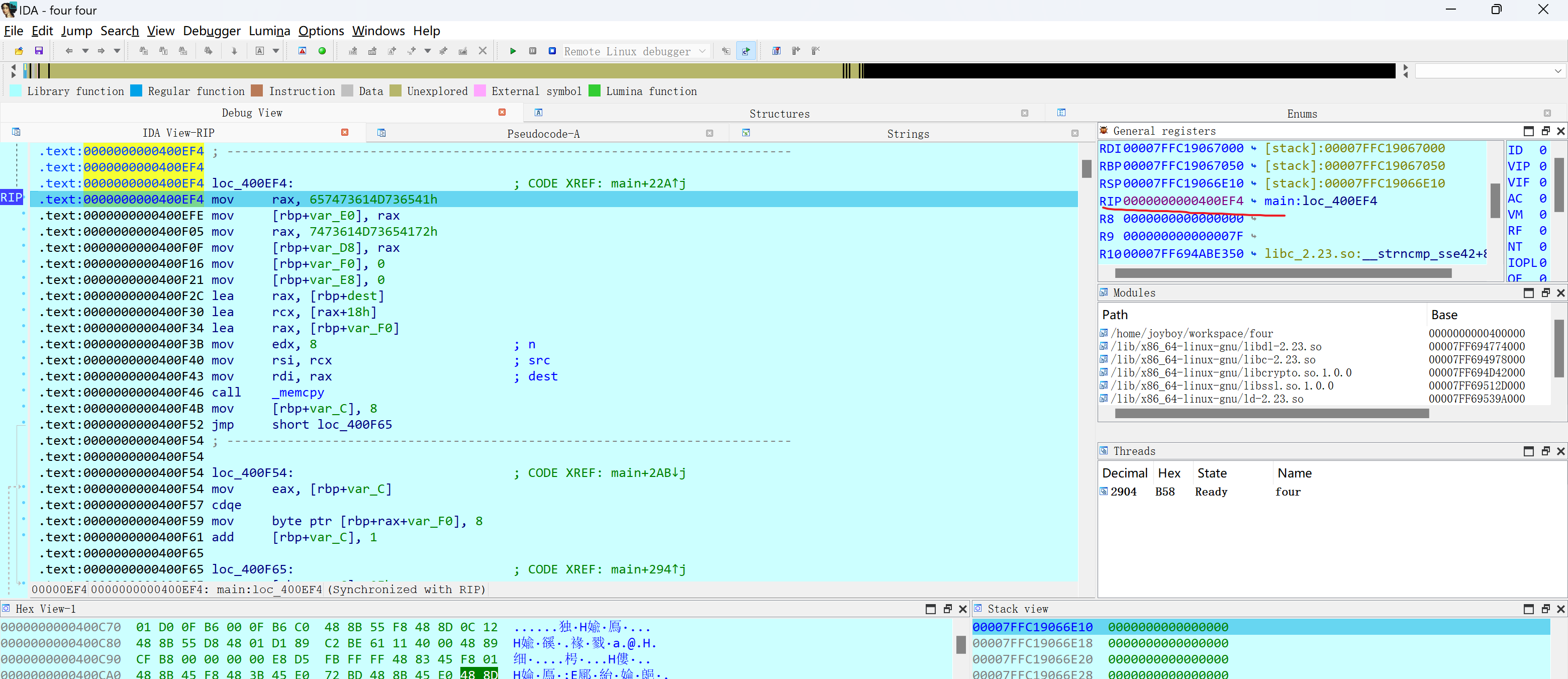Close the Hex View-1 panel
Image resolution: width=1568 pixels, height=679 pixels.
click(x=963, y=609)
